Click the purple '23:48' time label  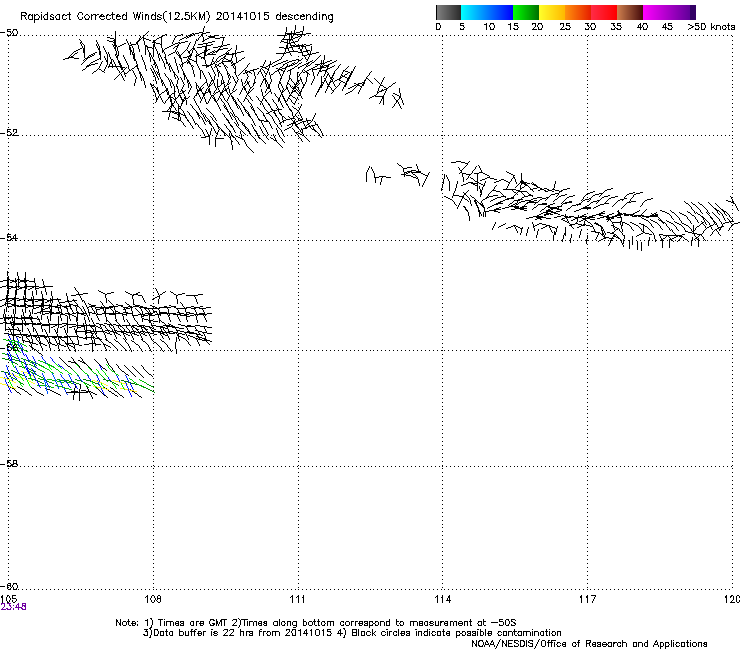14,607
